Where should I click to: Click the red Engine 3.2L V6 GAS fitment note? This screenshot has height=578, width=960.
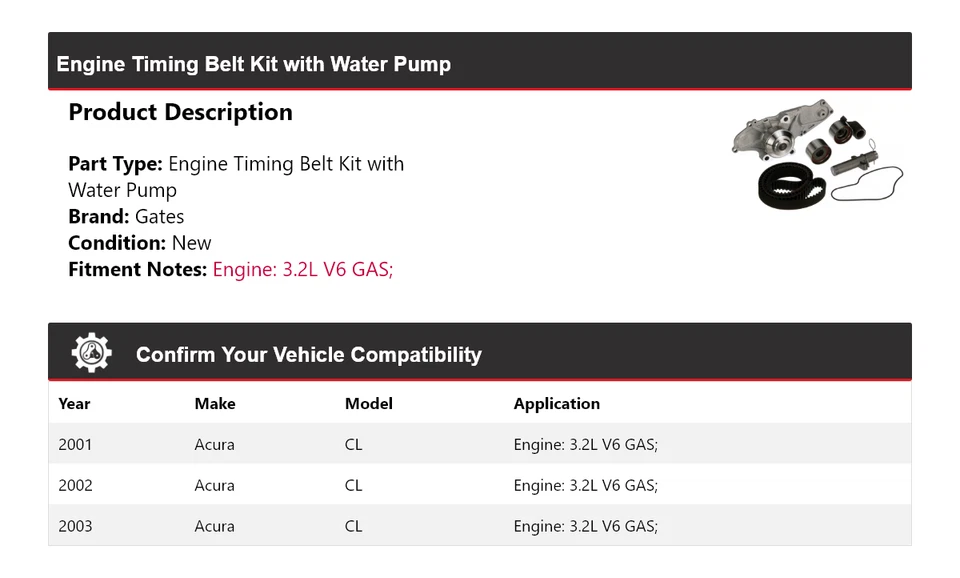point(302,269)
